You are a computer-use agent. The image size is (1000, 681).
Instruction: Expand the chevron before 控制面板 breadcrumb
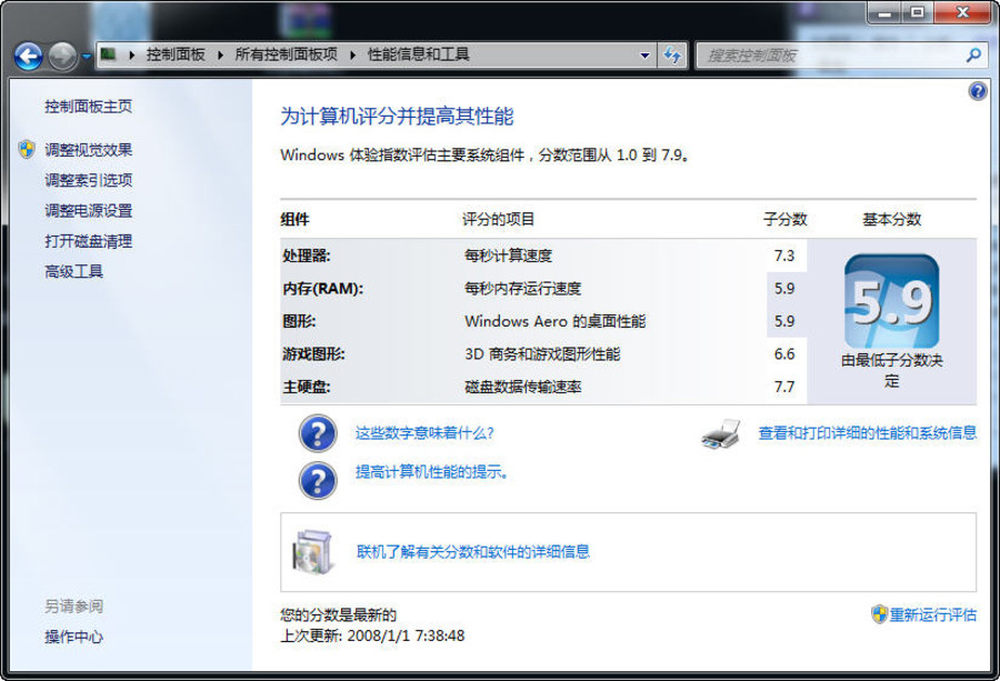pyautogui.click(x=131, y=55)
